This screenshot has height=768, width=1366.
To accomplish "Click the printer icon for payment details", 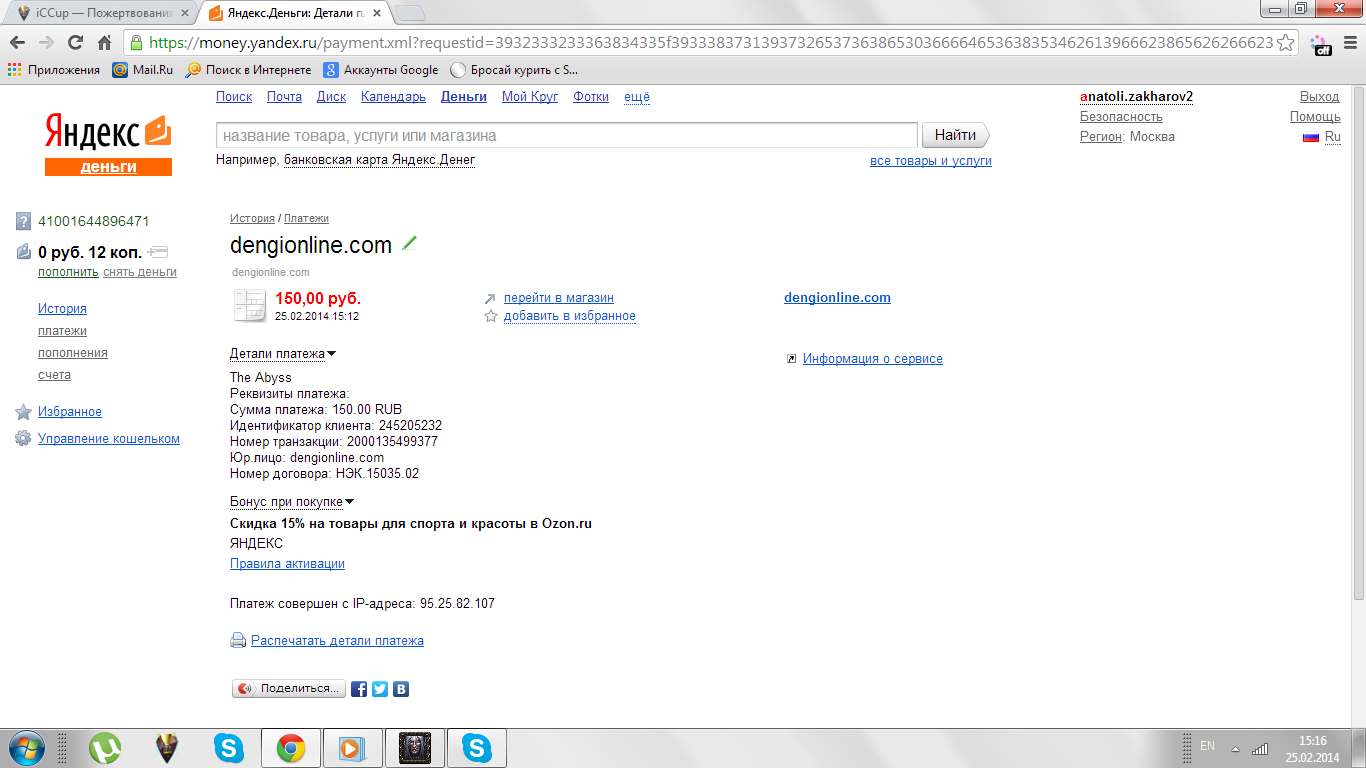I will tap(238, 640).
